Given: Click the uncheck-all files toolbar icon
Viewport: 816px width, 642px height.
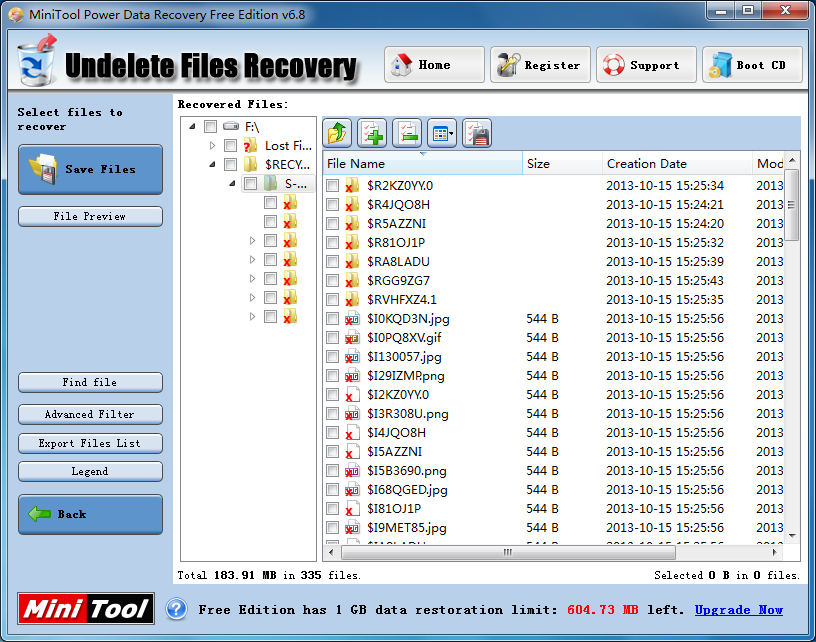Looking at the screenshot, I should coord(407,133).
